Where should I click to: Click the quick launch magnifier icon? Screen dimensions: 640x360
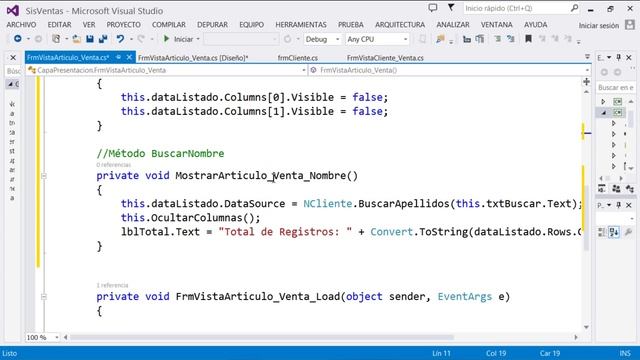pos(574,8)
